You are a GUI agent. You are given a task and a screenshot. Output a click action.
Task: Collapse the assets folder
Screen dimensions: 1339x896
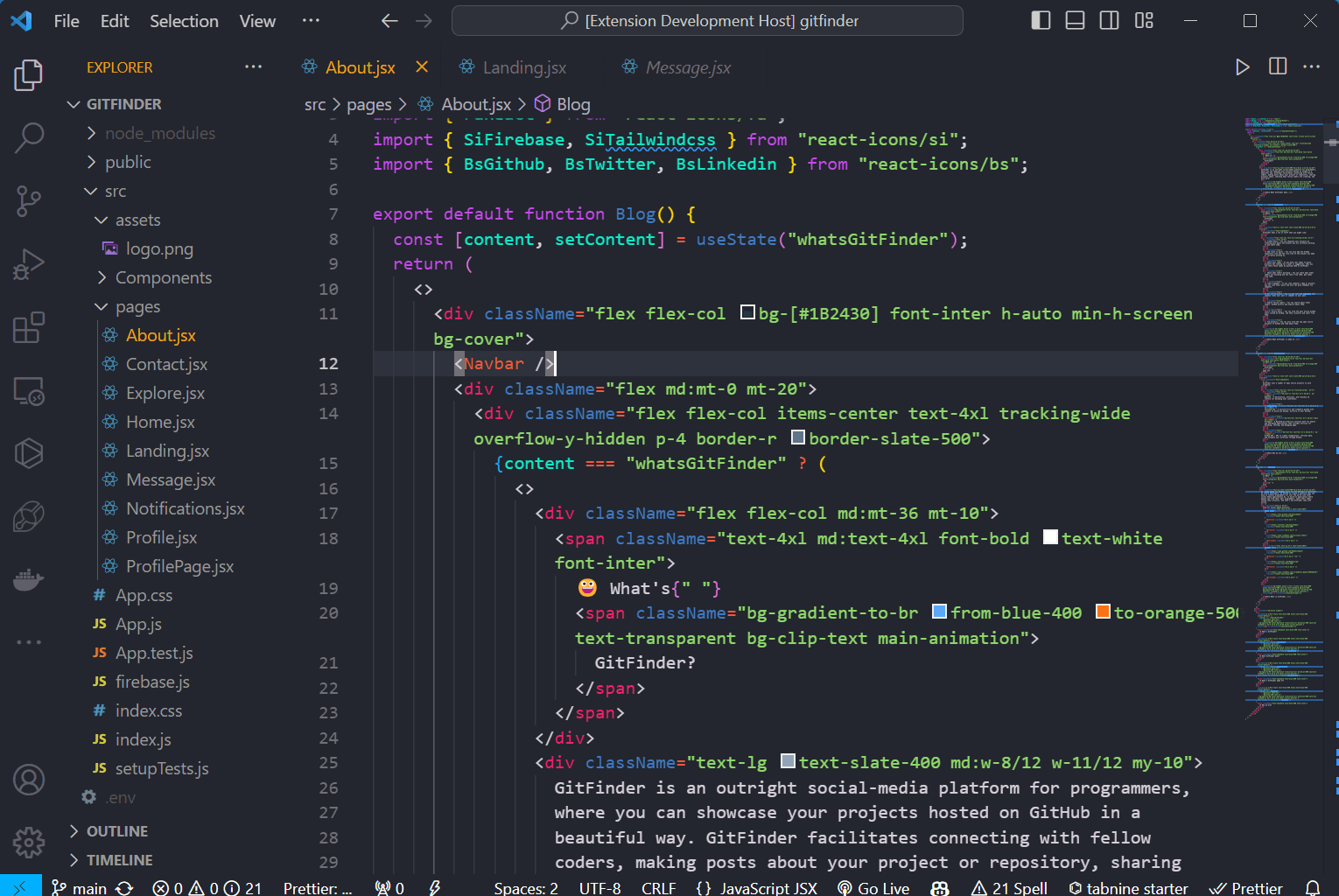point(102,220)
